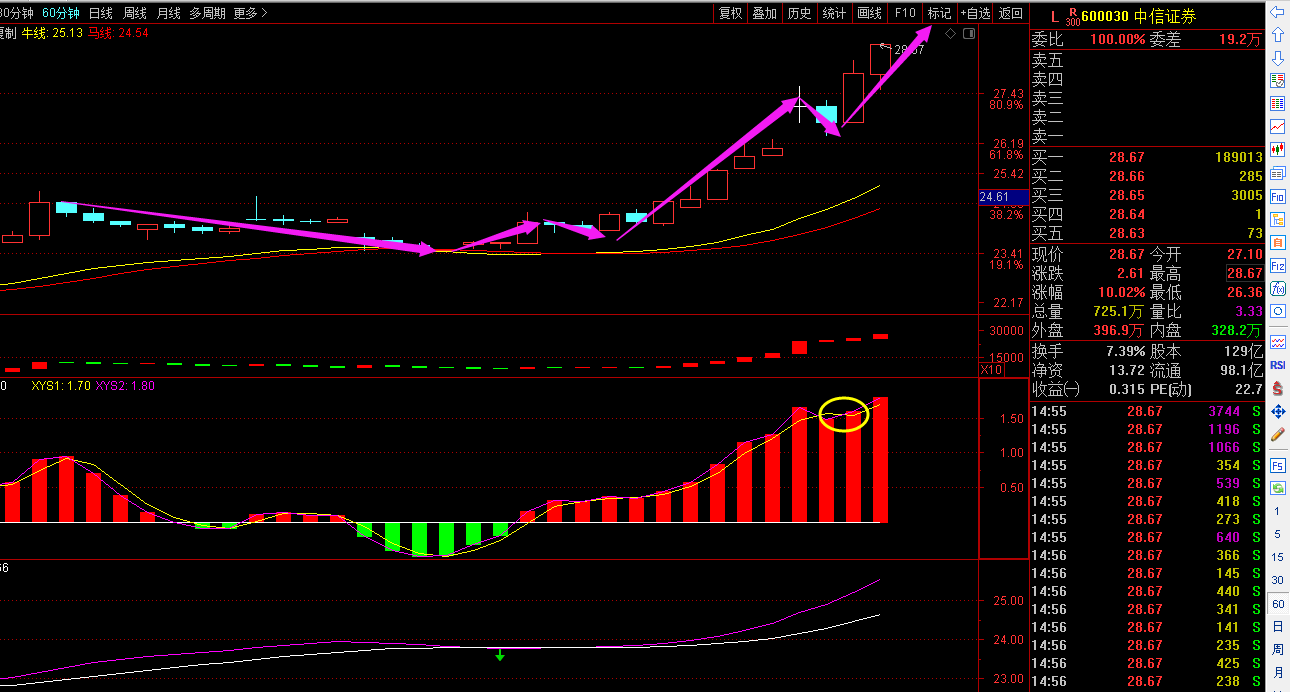Open the quote list icon with clock
This screenshot has width=1290, height=692.
coord(1278,80)
